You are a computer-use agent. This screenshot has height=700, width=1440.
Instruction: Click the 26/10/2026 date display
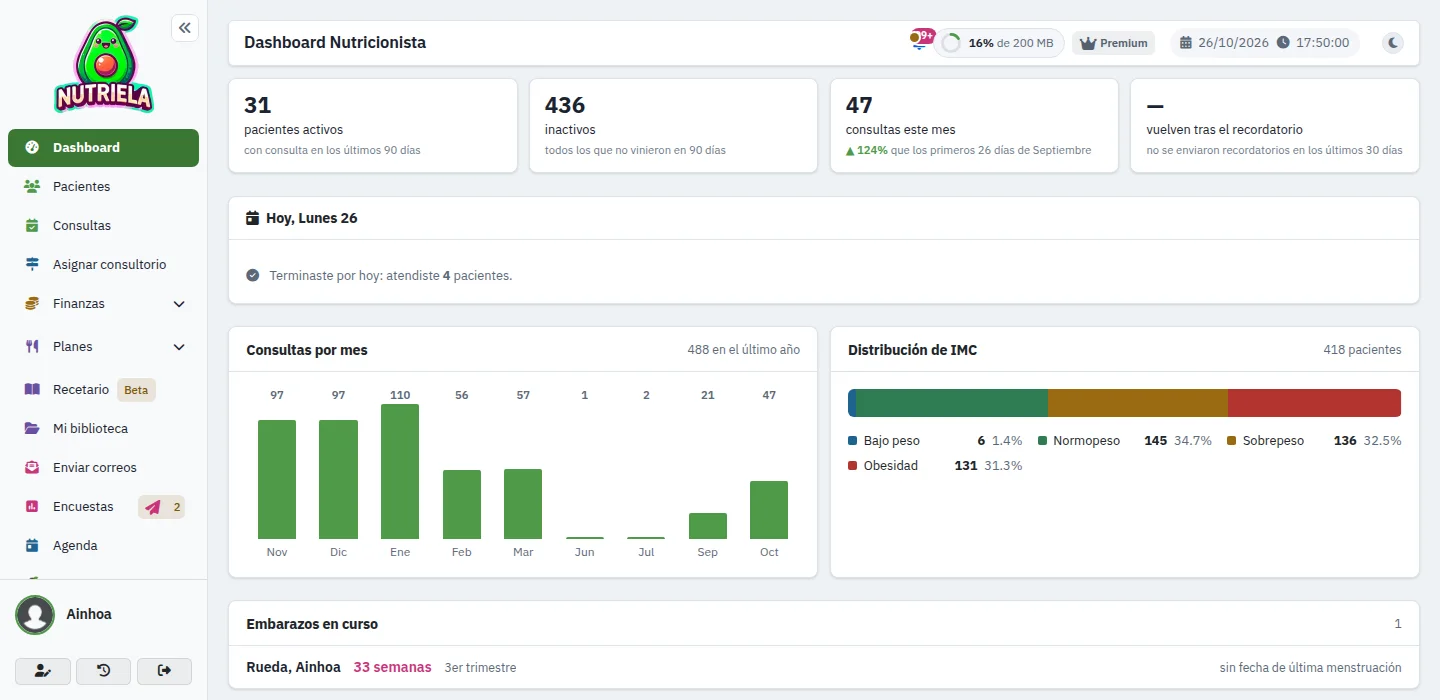click(x=1224, y=43)
